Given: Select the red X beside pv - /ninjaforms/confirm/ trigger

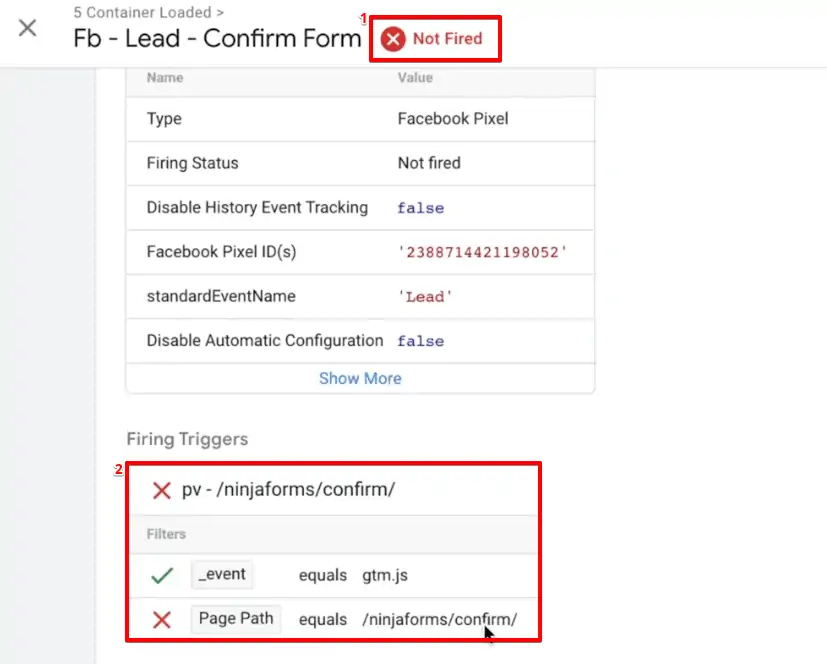Looking at the screenshot, I should pyautogui.click(x=161, y=490).
